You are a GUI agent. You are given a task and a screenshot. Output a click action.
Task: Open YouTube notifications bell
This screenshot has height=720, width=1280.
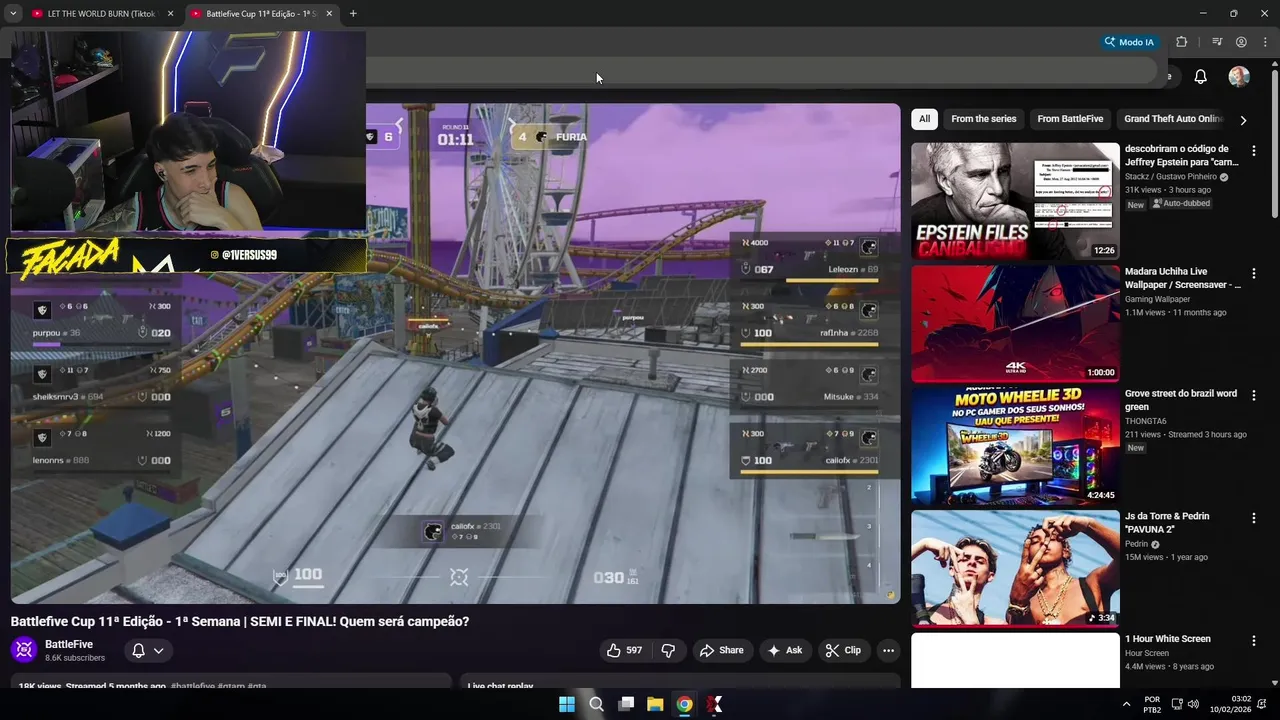click(x=1200, y=77)
